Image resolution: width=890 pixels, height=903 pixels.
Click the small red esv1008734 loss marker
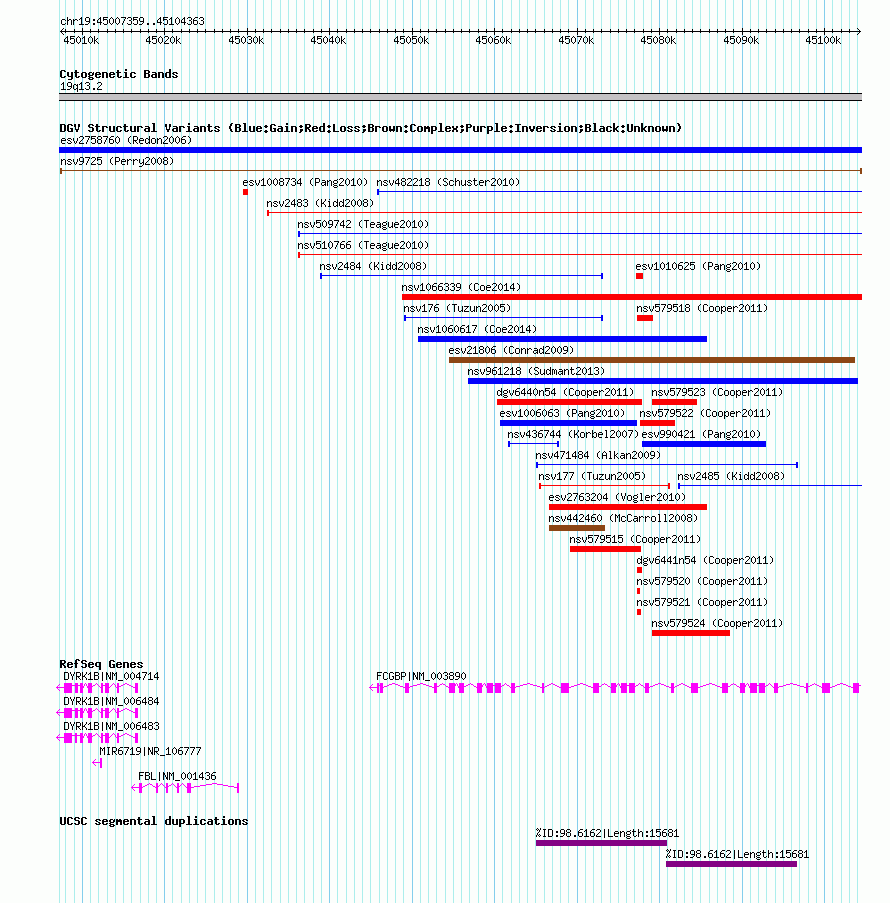pos(245,192)
